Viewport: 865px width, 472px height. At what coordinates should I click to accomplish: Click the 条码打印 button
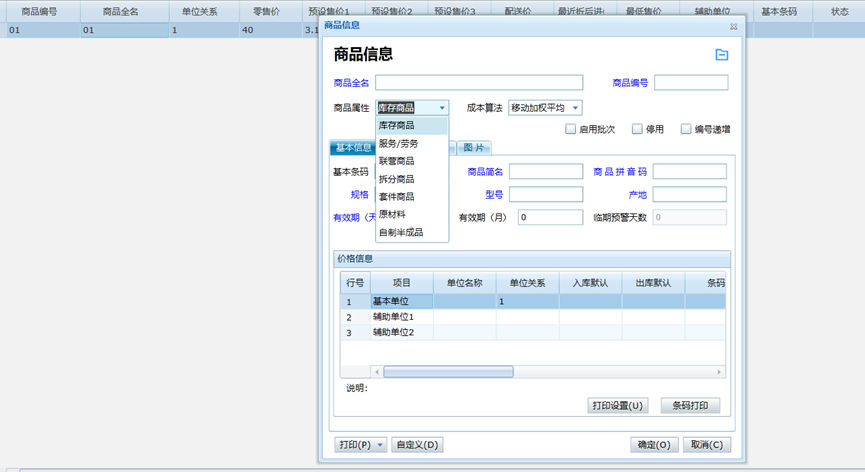[x=690, y=405]
